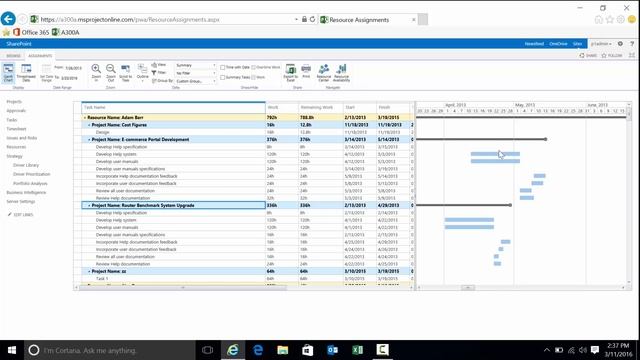640x360 pixels.
Task: Collapse E-commerce Portal Development project
Action: tap(89, 140)
